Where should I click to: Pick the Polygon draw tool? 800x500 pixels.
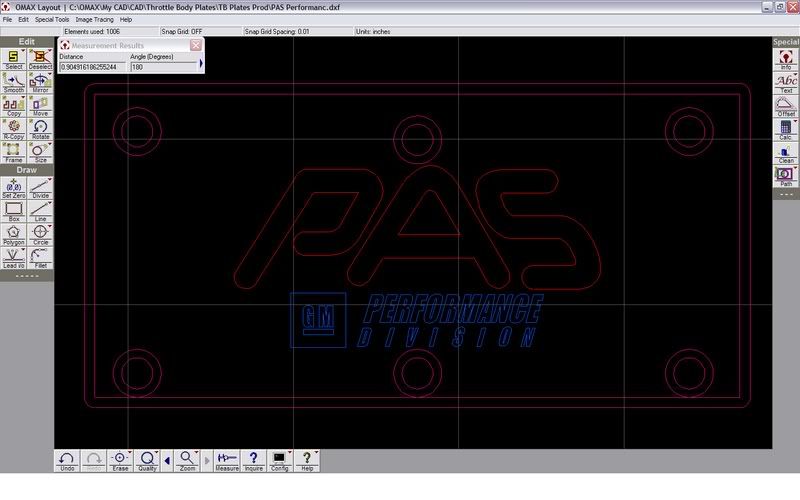pos(14,233)
